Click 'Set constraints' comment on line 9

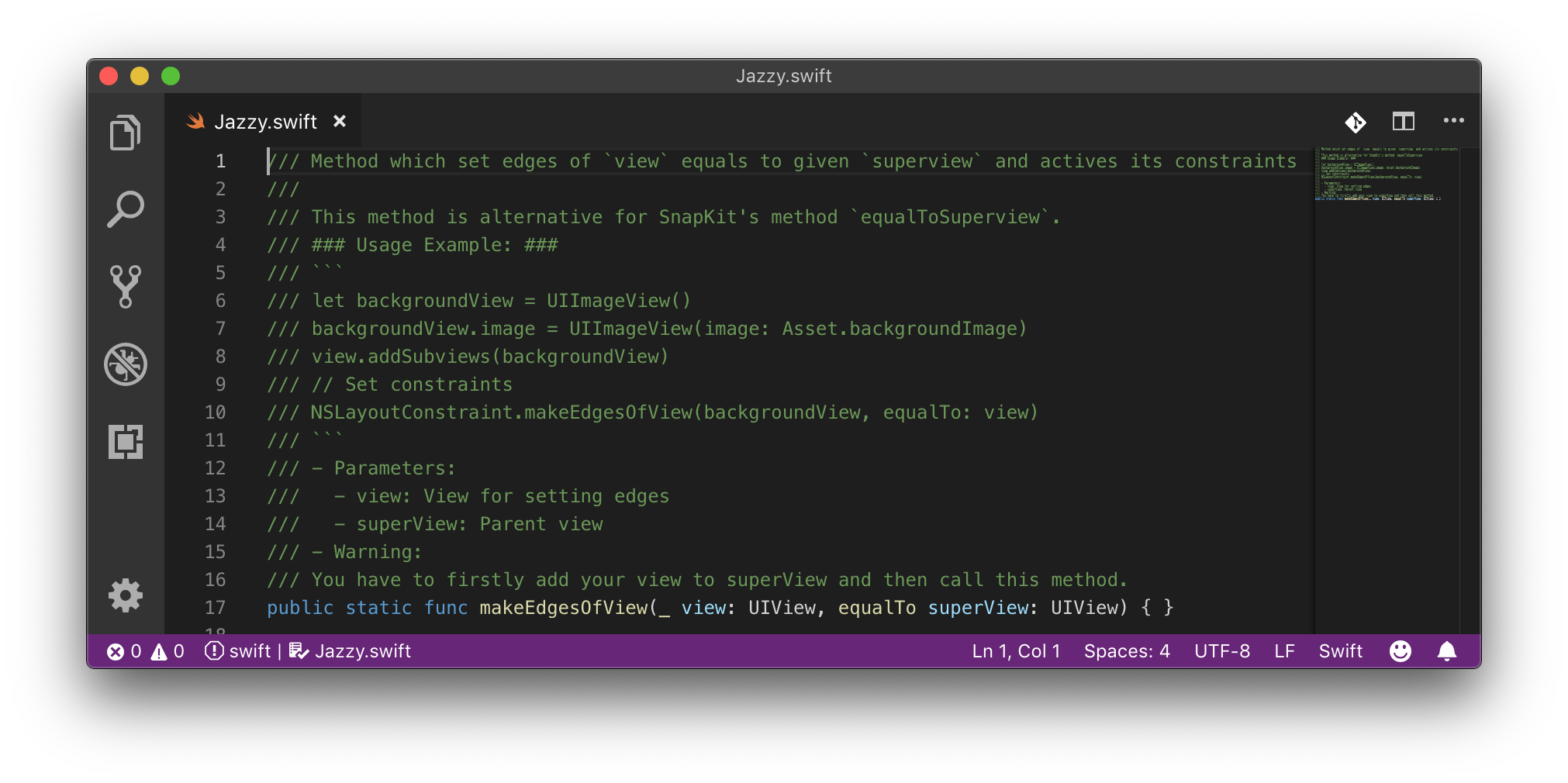coord(429,385)
